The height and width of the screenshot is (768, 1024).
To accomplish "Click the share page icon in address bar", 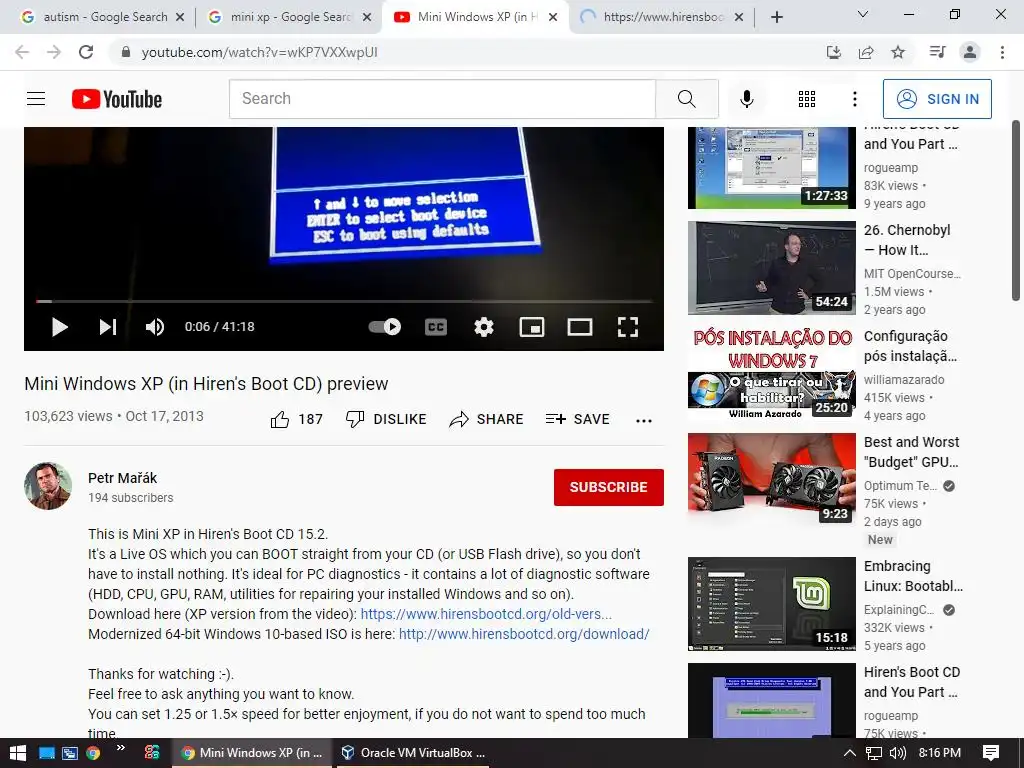I will click(866, 52).
